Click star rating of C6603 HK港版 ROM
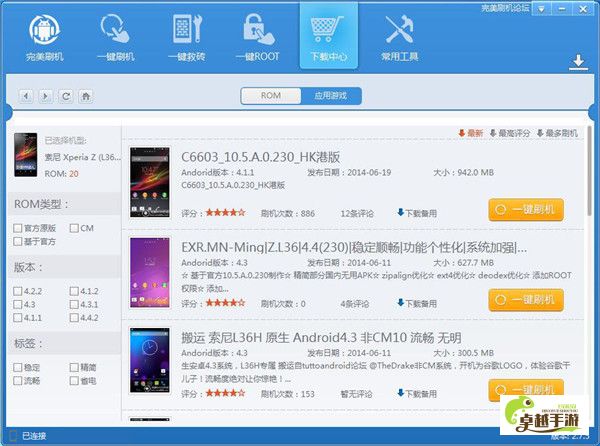 point(225,213)
